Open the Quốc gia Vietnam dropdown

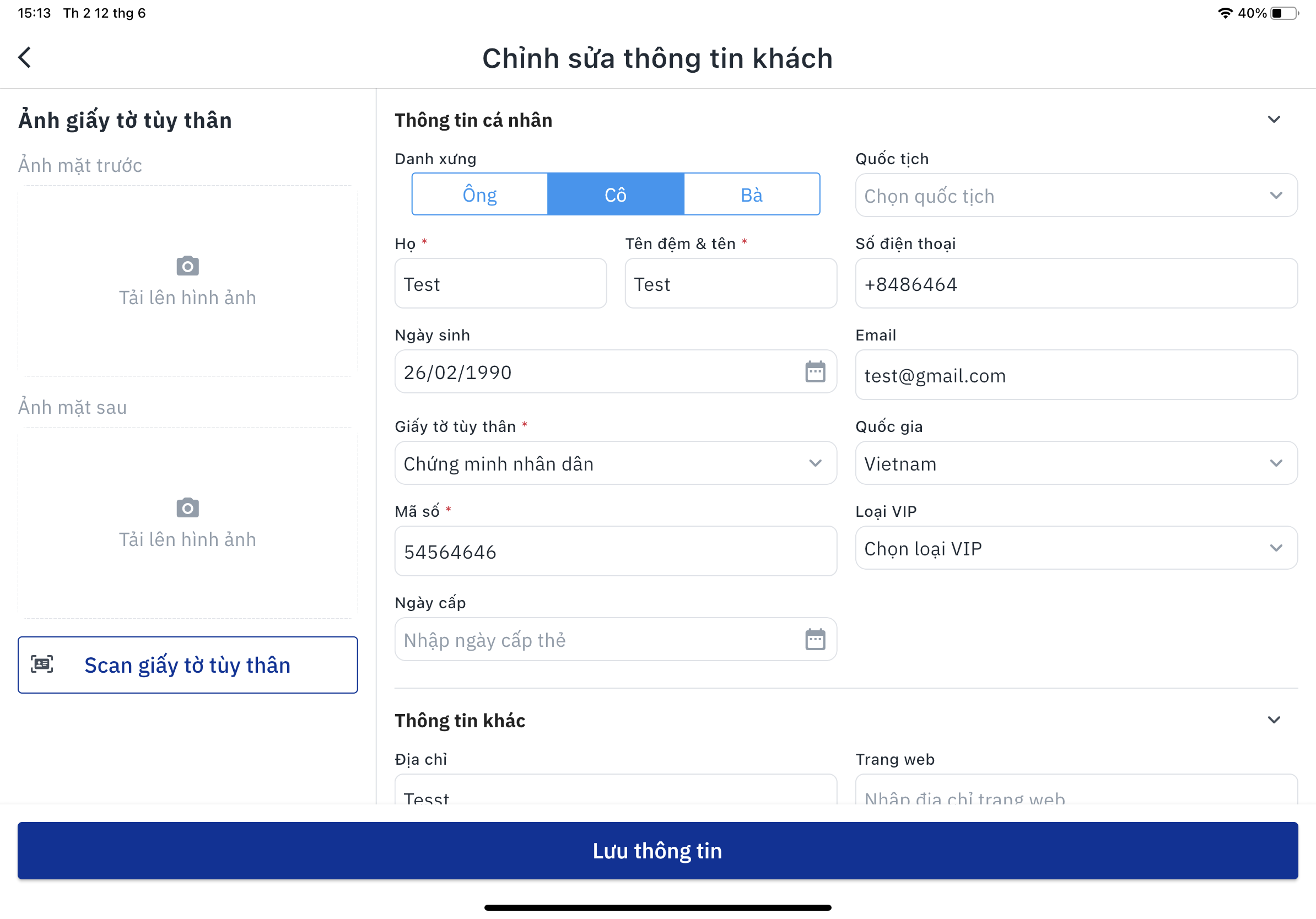[1076, 463]
